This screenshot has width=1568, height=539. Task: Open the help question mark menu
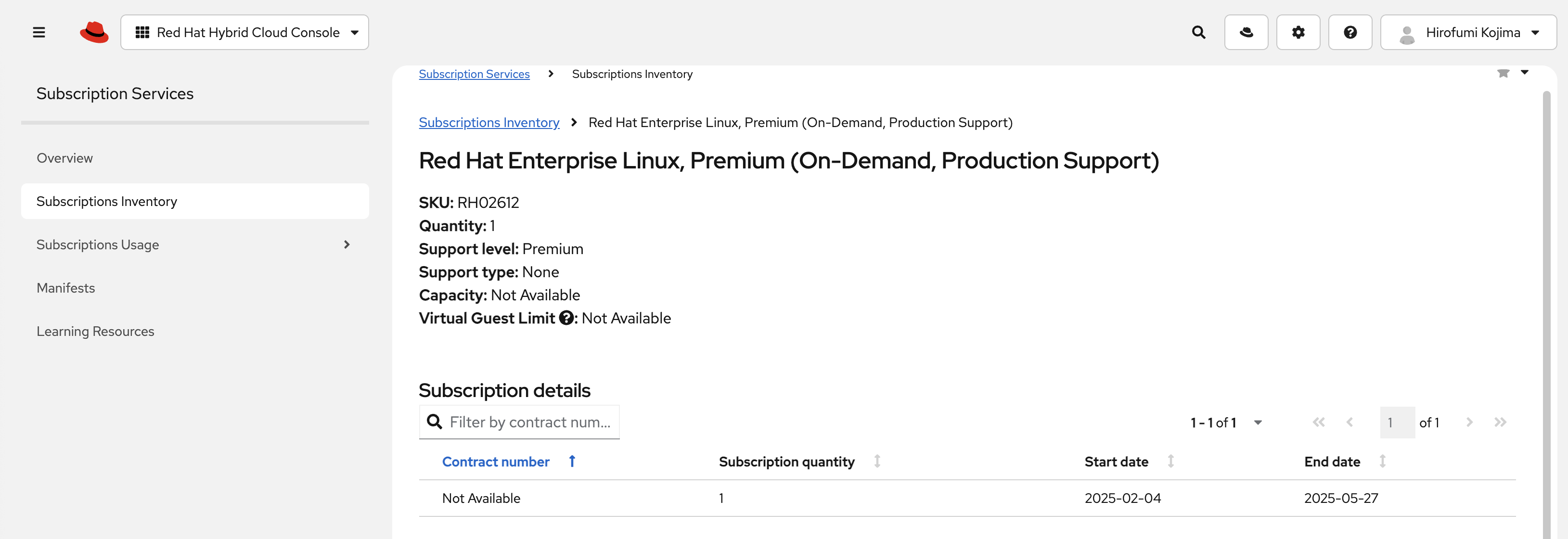(1350, 32)
